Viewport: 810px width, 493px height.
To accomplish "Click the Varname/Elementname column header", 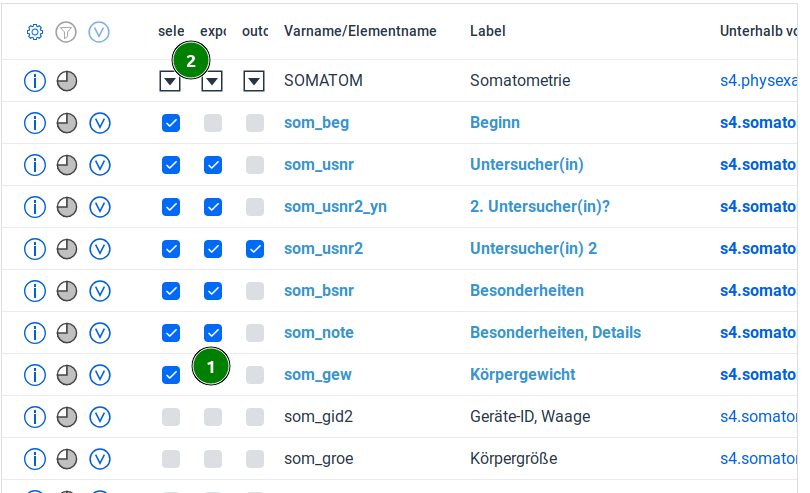I will point(360,31).
